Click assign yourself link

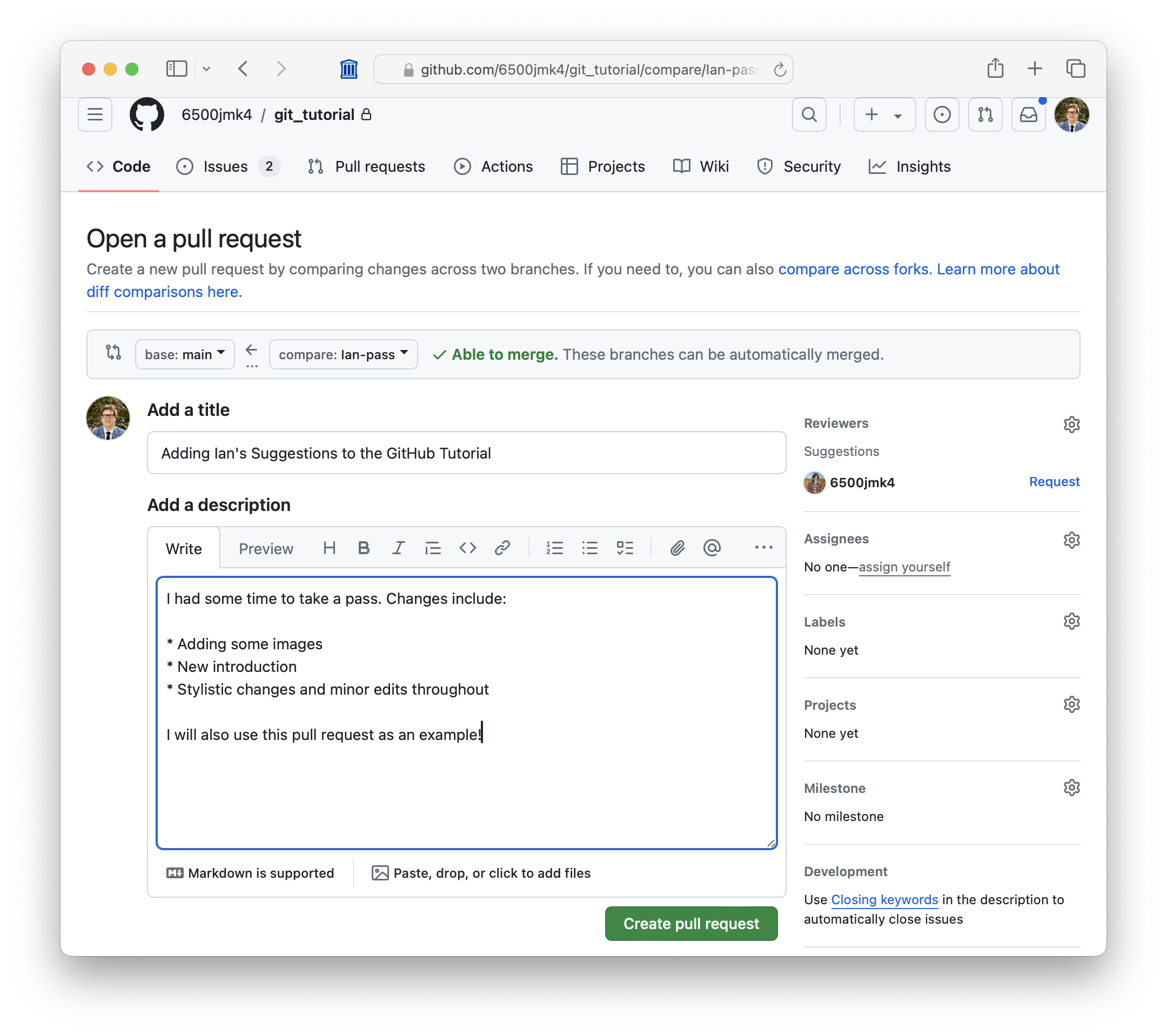tap(904, 567)
